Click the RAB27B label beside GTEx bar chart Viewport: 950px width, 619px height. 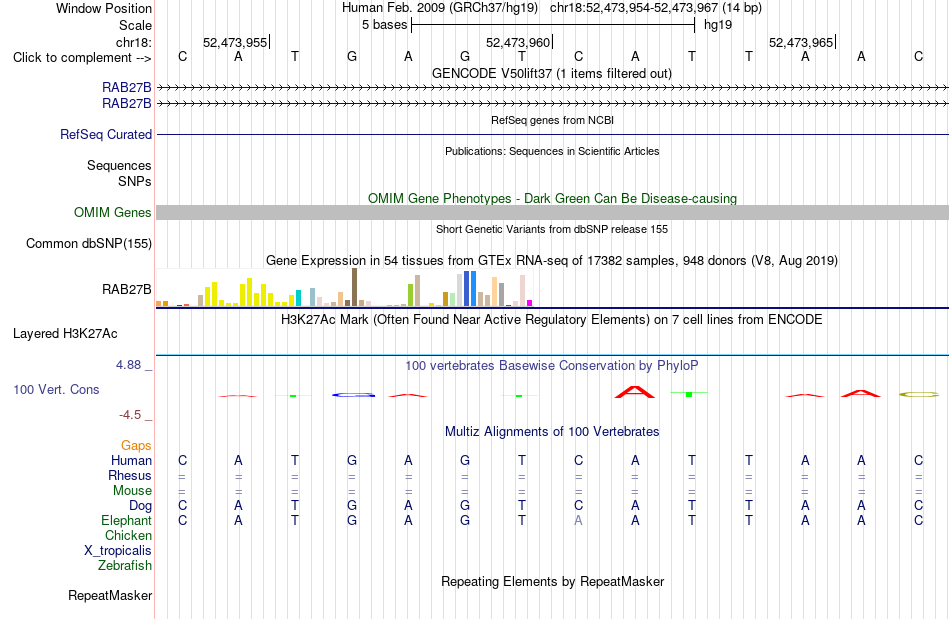(127, 290)
